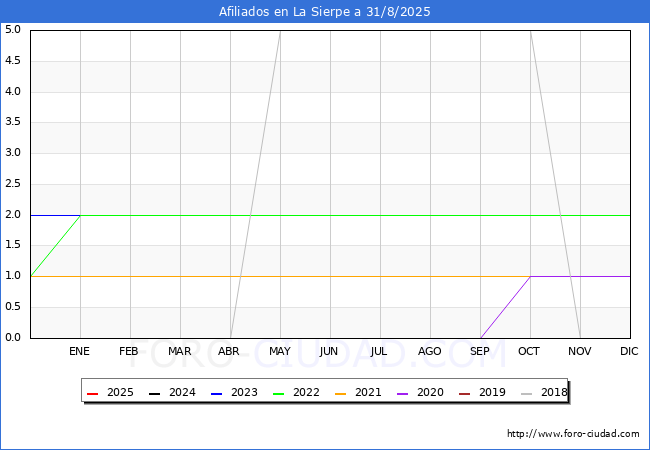This screenshot has width=650, height=450.
Task: Click the 0.0 y-axis tick label
Action: point(13,338)
